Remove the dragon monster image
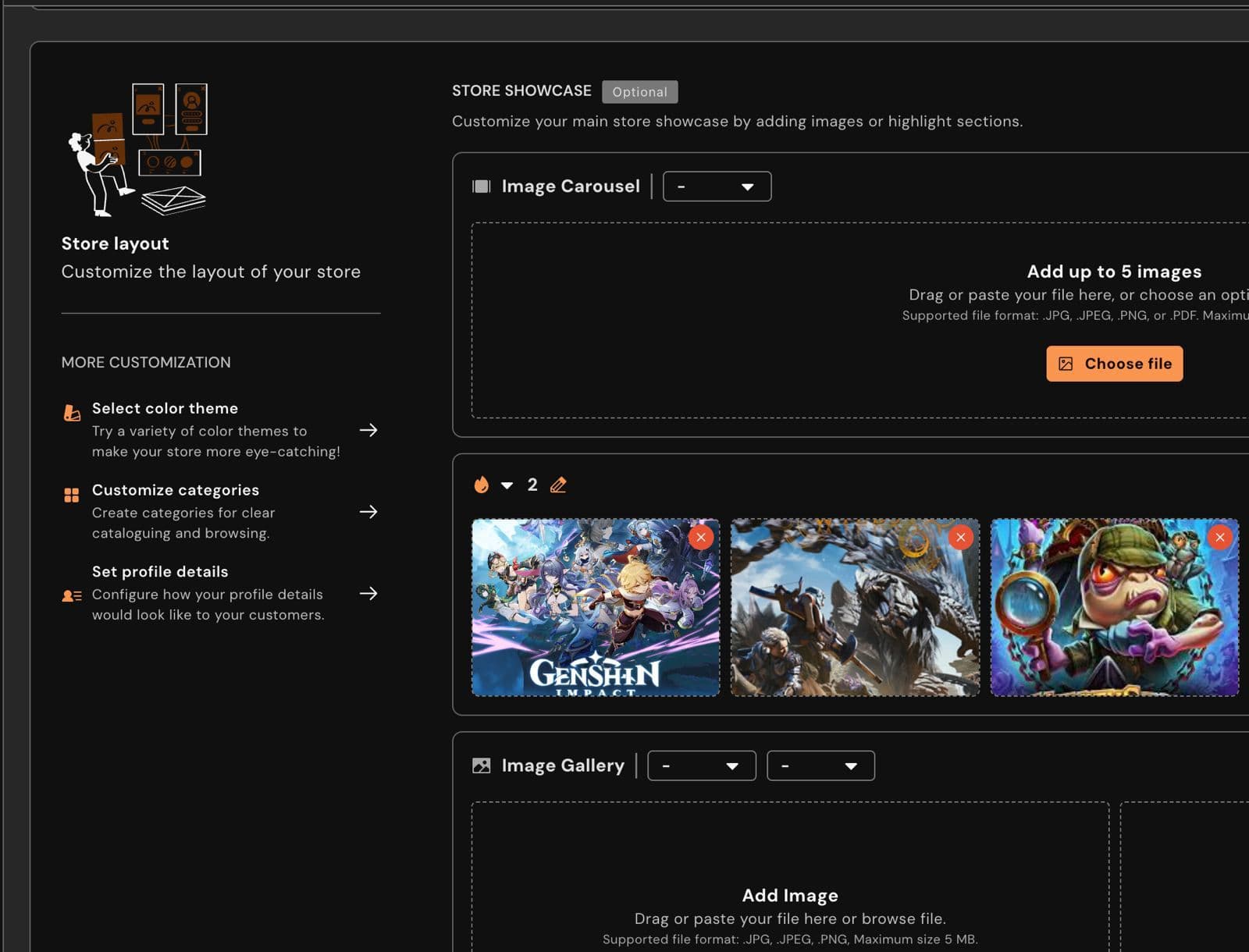This screenshot has width=1249, height=952. point(960,537)
